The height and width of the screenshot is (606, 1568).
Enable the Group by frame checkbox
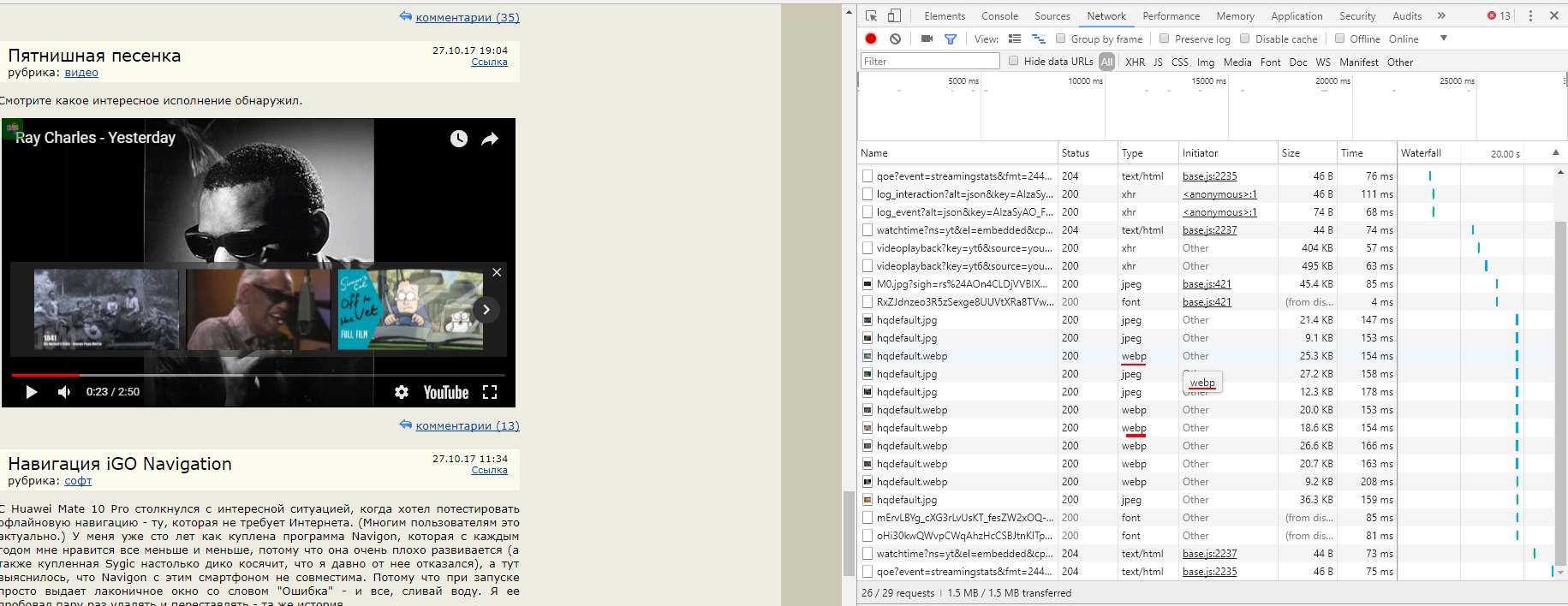pyautogui.click(x=1061, y=39)
